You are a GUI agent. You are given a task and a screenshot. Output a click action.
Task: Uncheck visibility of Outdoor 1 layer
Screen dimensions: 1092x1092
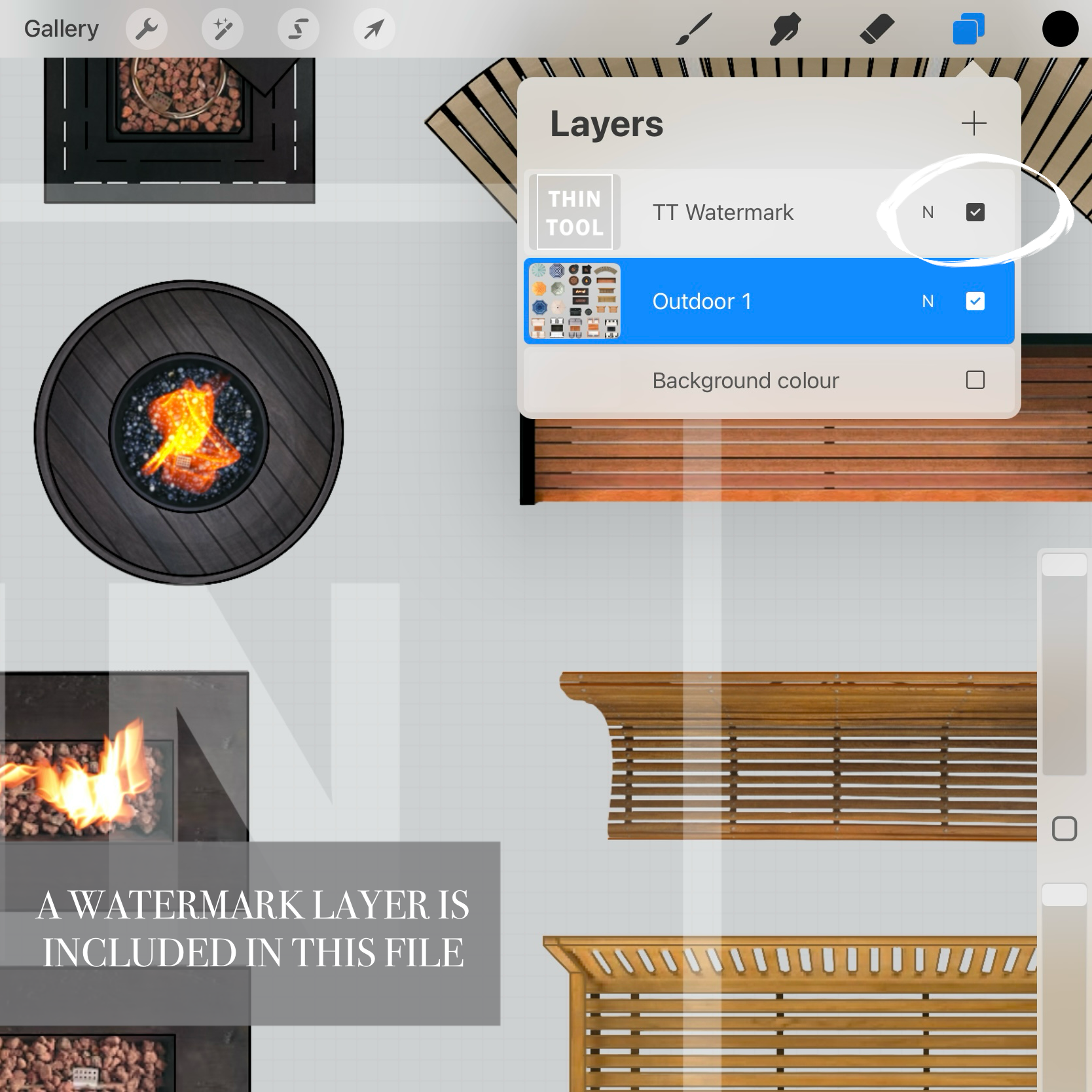click(975, 301)
